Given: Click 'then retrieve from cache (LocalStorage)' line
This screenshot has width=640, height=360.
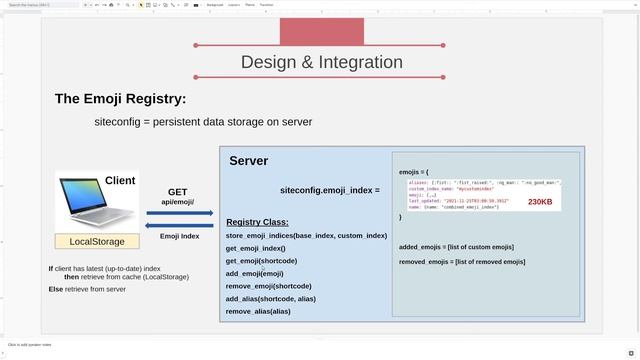Looking at the screenshot, I should coord(127,277).
